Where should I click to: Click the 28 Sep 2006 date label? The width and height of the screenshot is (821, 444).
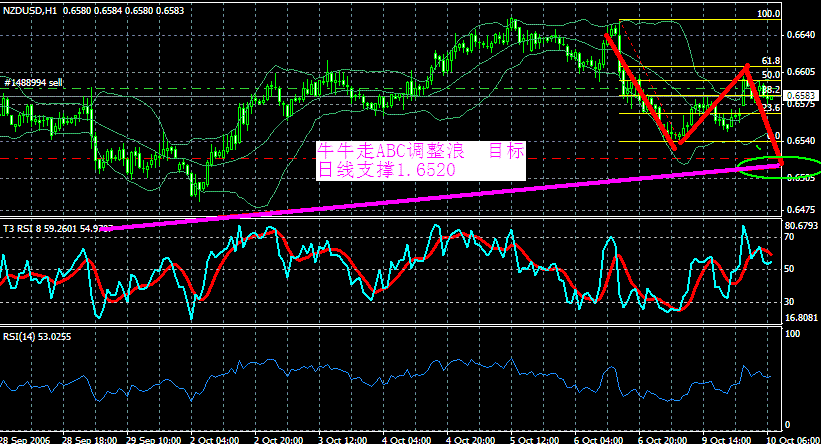(x=25, y=439)
